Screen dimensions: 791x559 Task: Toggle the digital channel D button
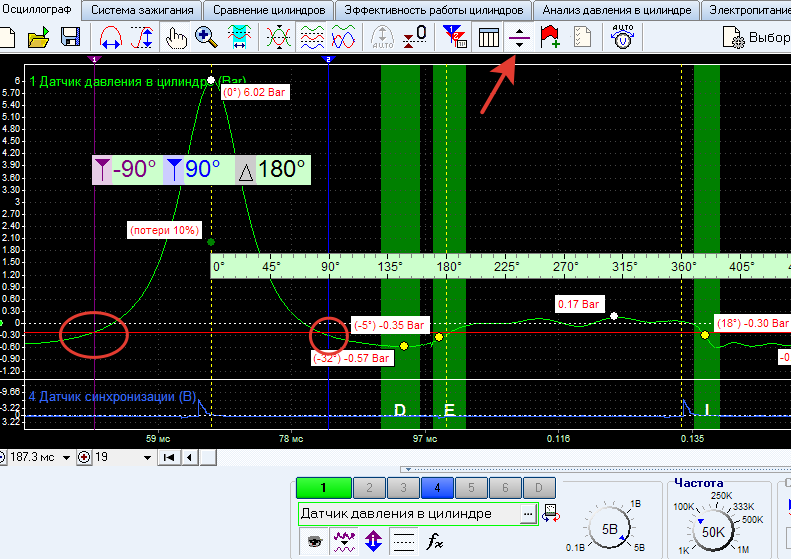(x=538, y=488)
